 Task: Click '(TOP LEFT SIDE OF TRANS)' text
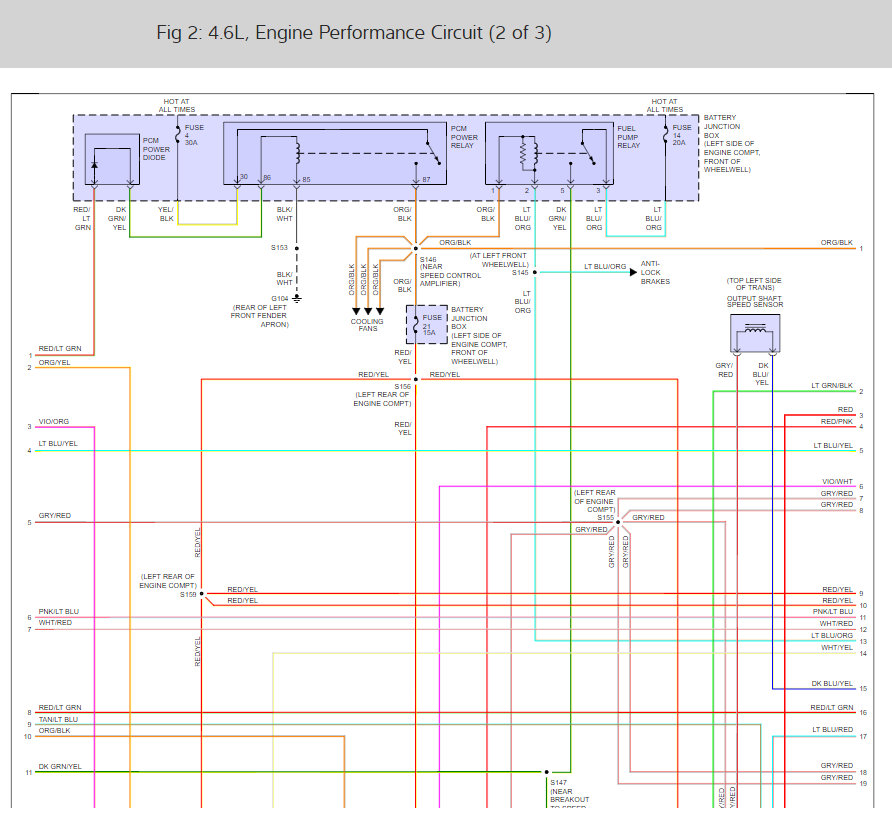[x=754, y=284]
